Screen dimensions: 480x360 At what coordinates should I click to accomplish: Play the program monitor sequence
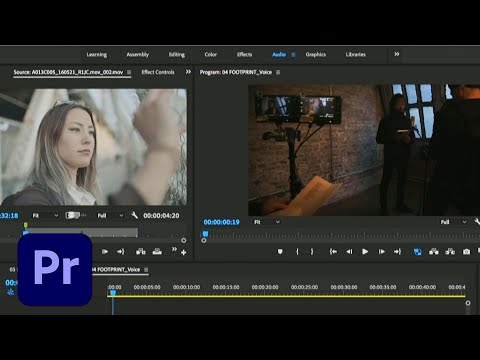pos(365,252)
